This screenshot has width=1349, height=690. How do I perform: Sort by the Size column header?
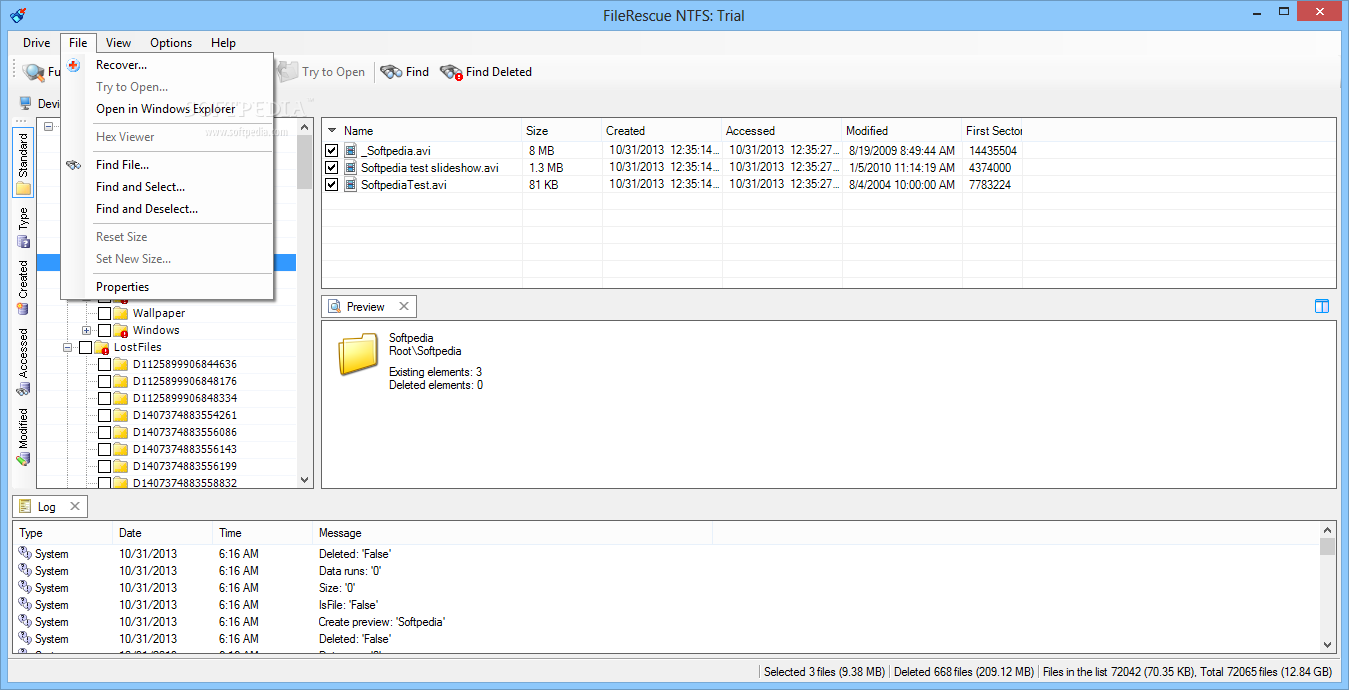562,131
